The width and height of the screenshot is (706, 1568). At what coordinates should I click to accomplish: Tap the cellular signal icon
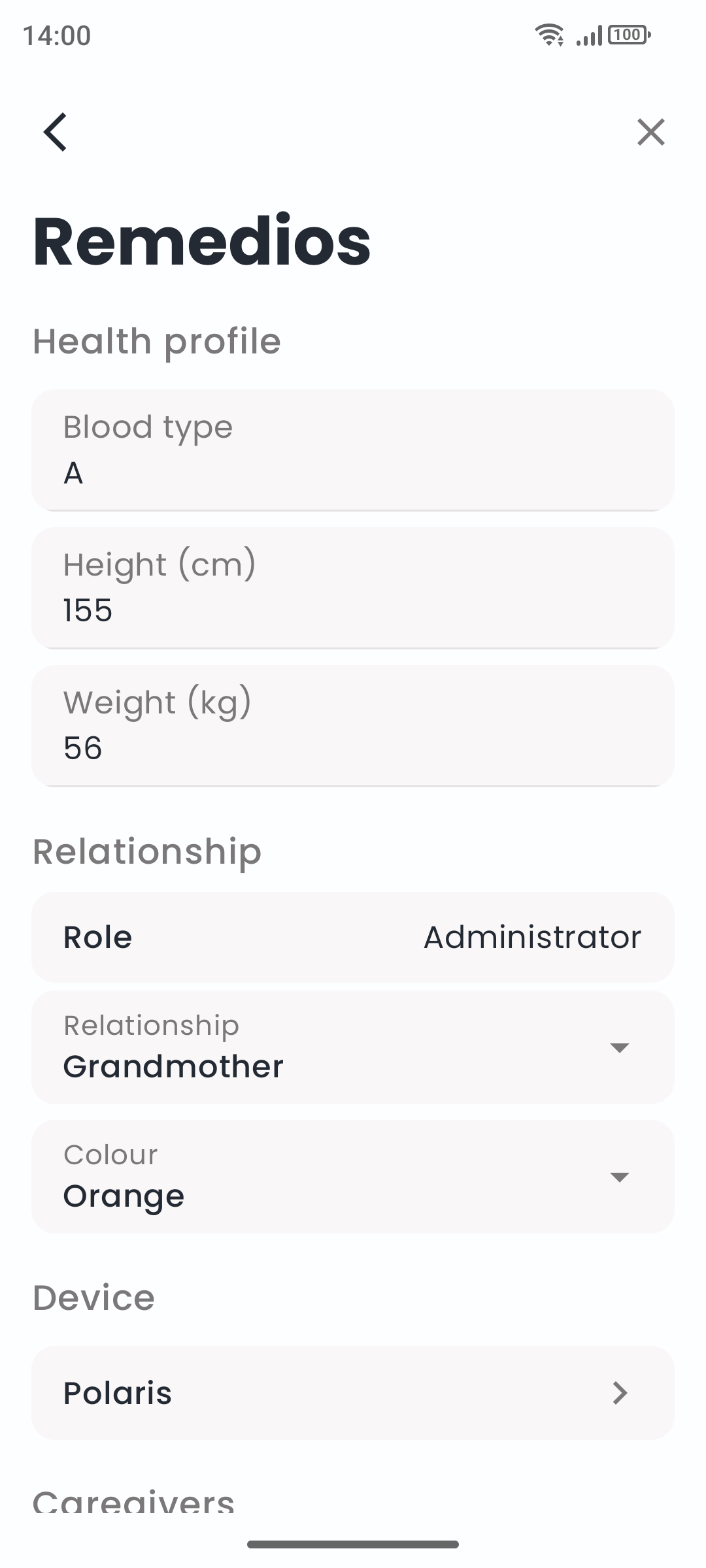pos(588,36)
